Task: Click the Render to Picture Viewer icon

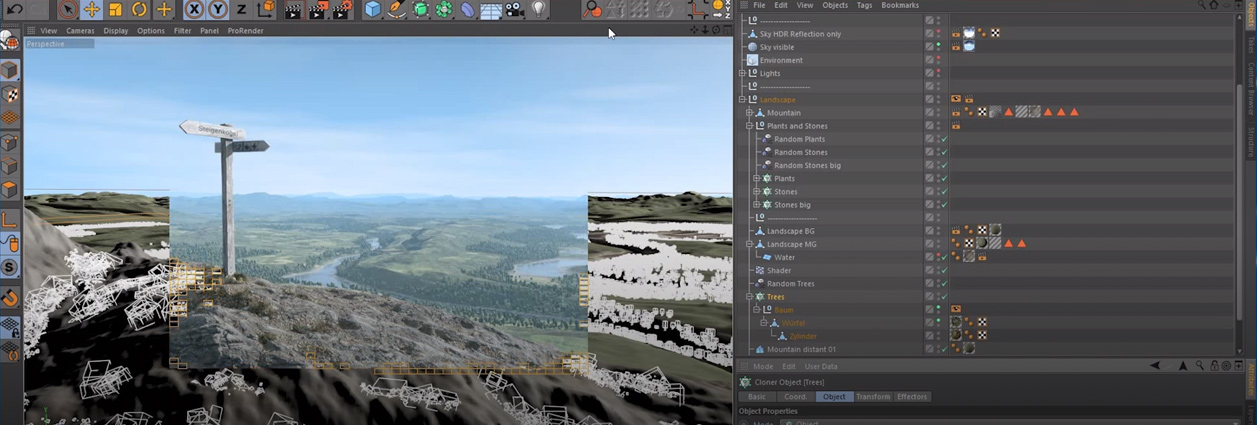Action: [317, 9]
